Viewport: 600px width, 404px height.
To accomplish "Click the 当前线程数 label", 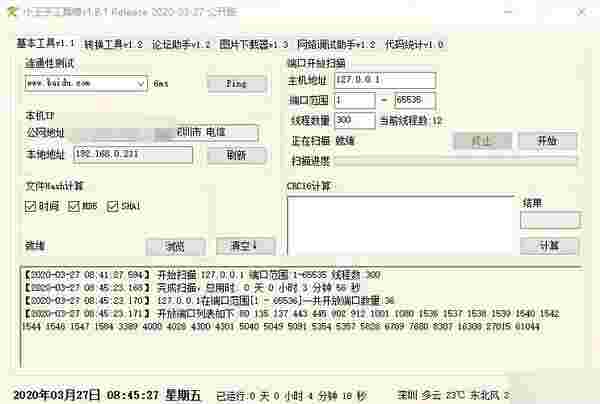I will [x=411, y=121].
